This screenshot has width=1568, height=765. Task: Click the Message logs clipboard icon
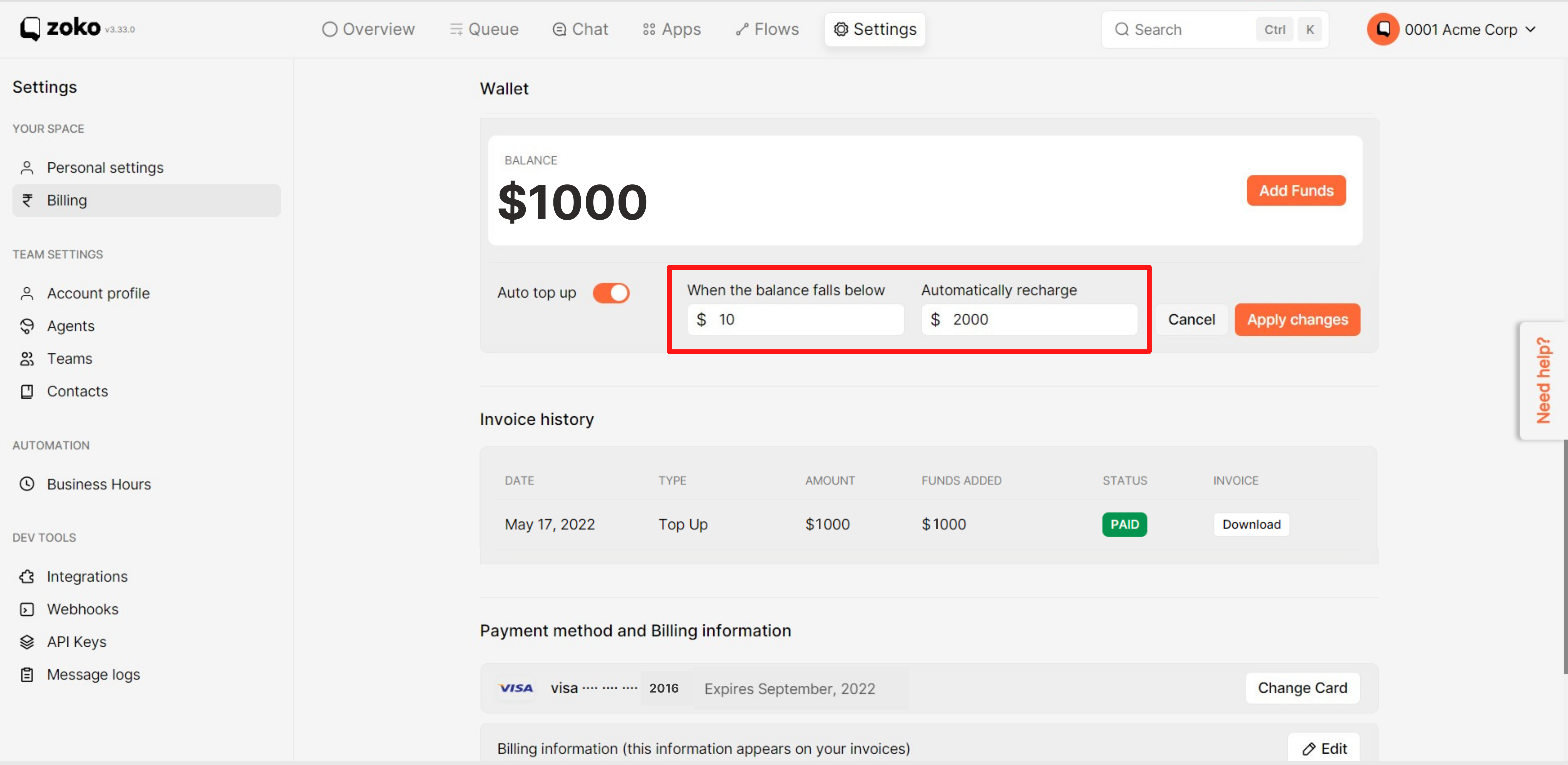click(x=27, y=674)
